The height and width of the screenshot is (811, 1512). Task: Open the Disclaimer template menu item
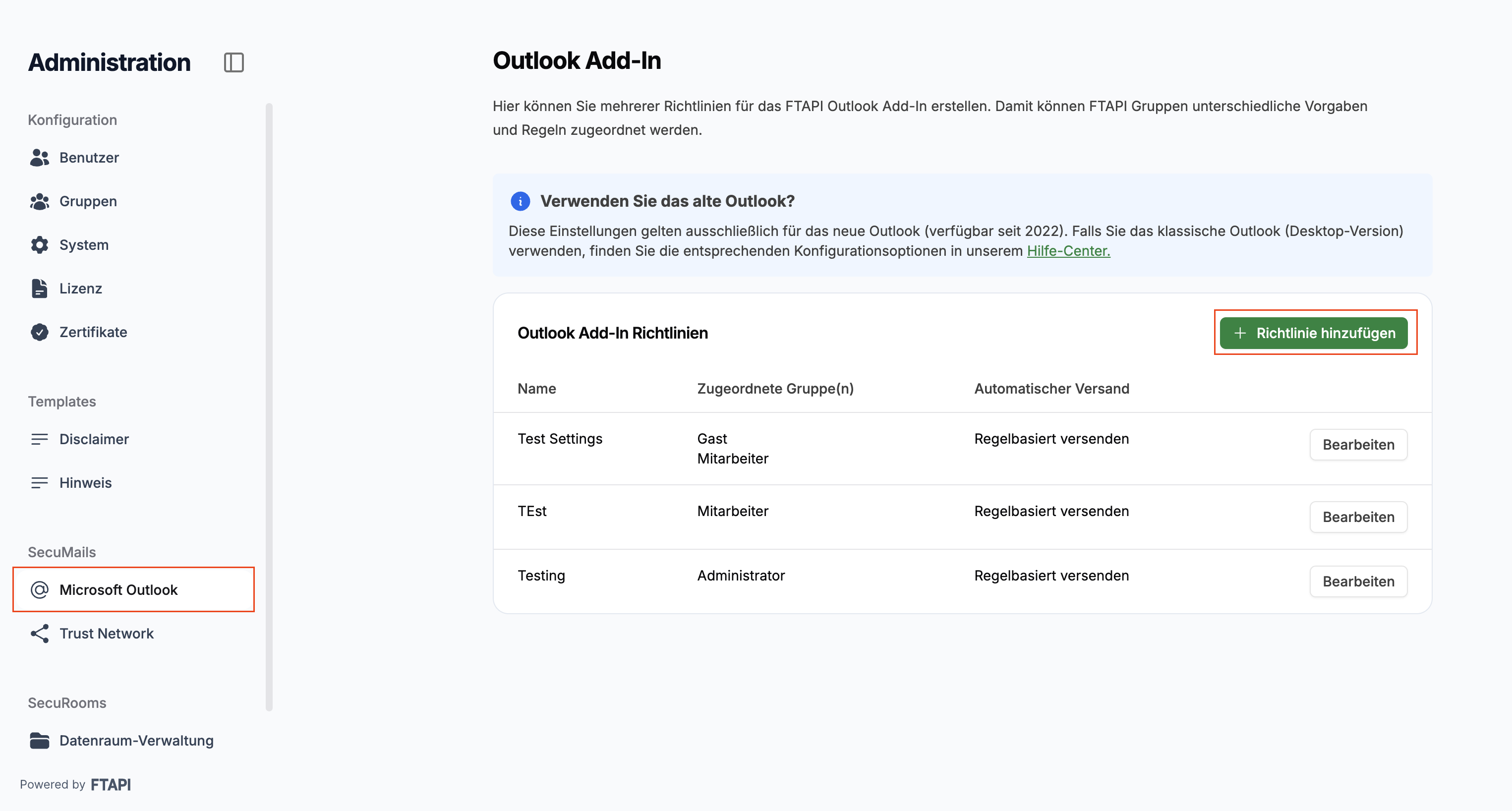(x=94, y=439)
